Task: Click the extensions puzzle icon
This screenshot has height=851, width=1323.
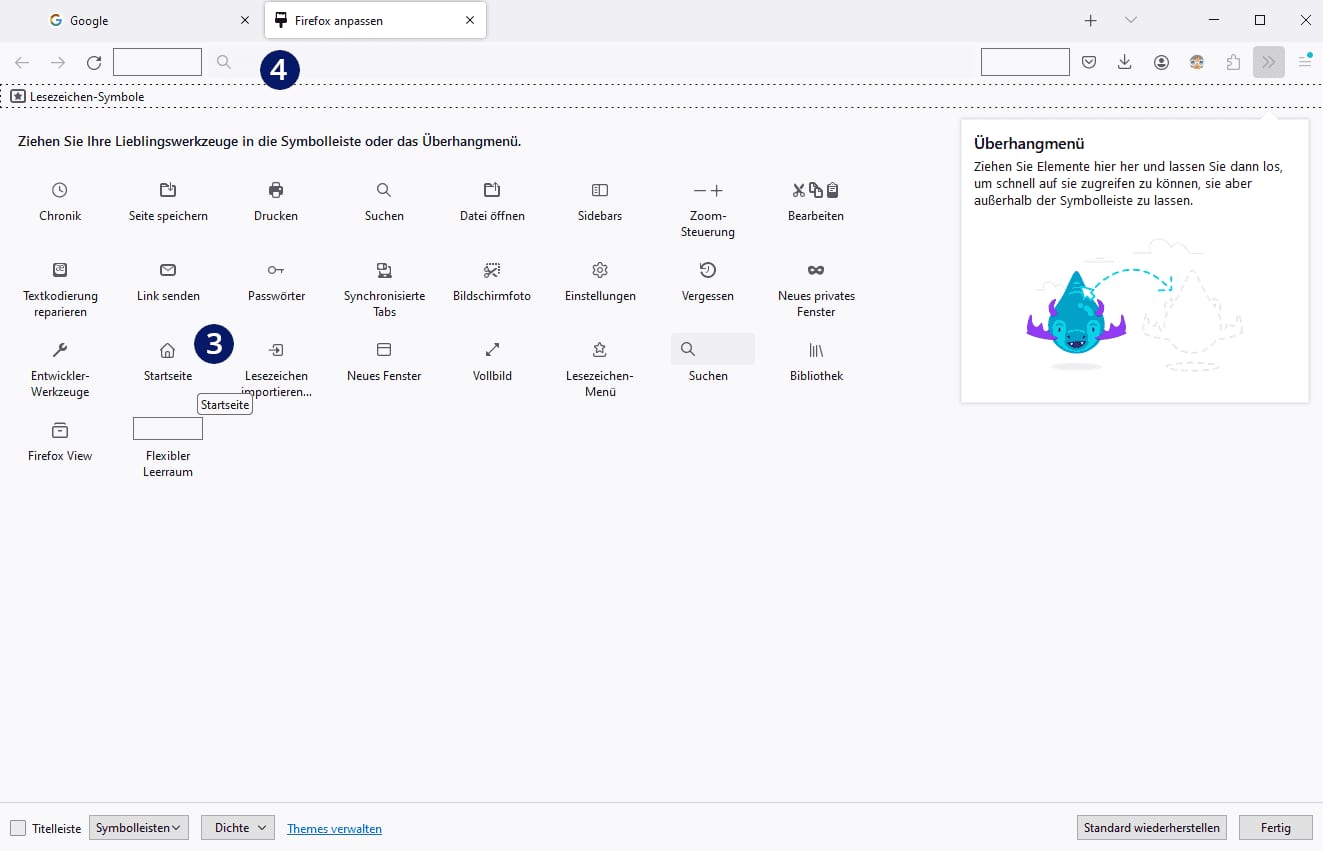Action: click(x=1233, y=62)
